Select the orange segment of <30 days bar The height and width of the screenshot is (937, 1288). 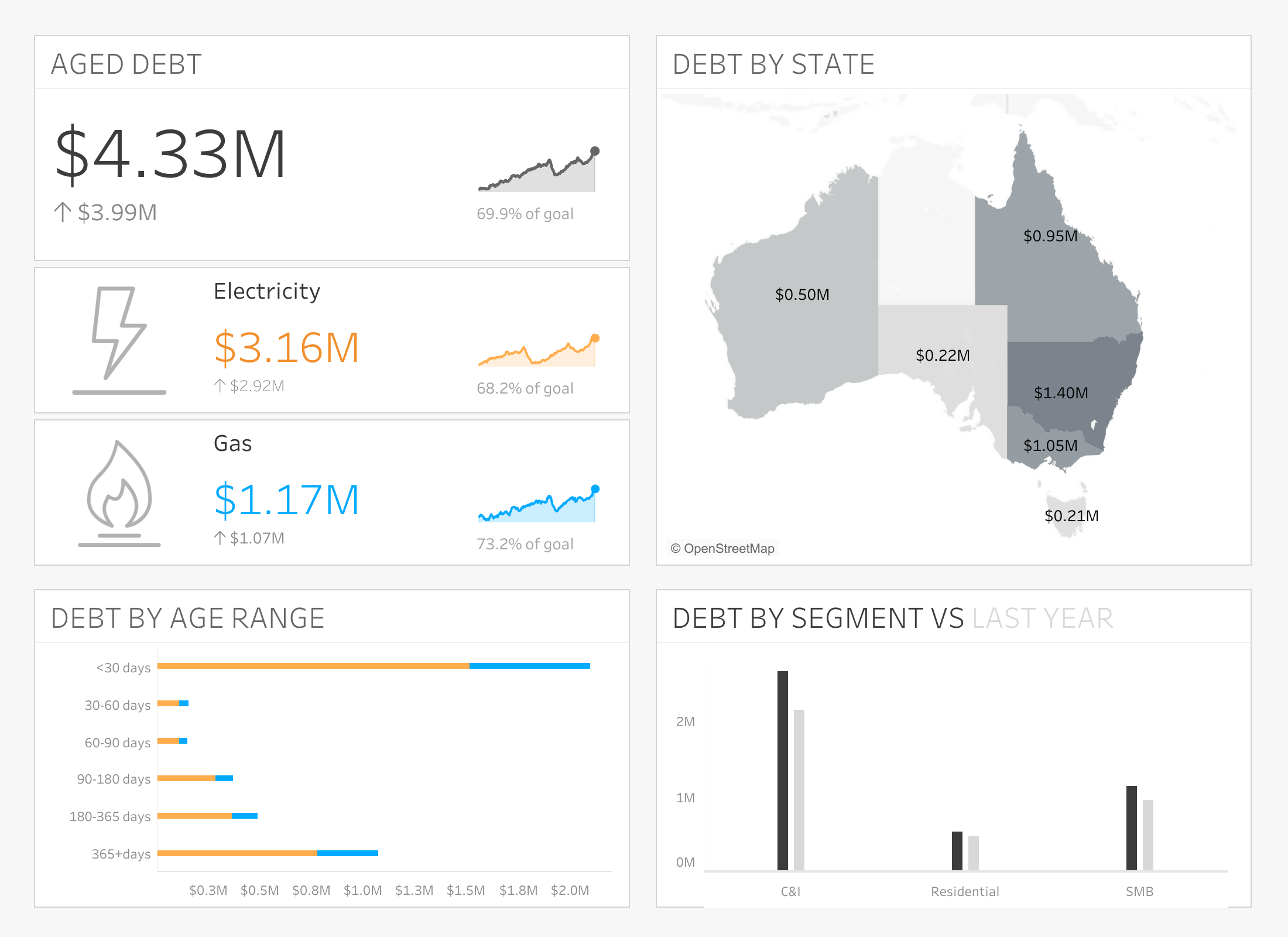point(313,666)
